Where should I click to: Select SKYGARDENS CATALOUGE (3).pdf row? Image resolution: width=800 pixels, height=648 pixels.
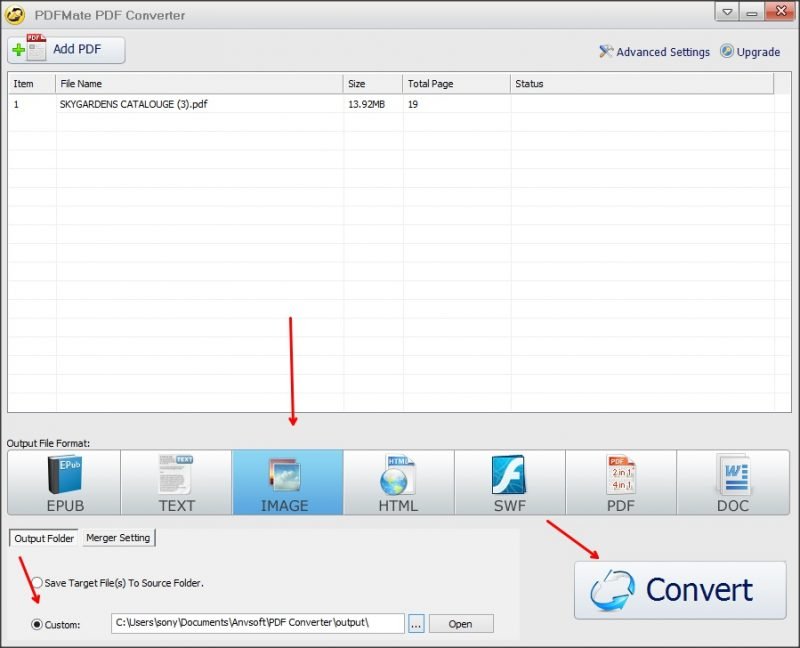[x=391, y=104]
